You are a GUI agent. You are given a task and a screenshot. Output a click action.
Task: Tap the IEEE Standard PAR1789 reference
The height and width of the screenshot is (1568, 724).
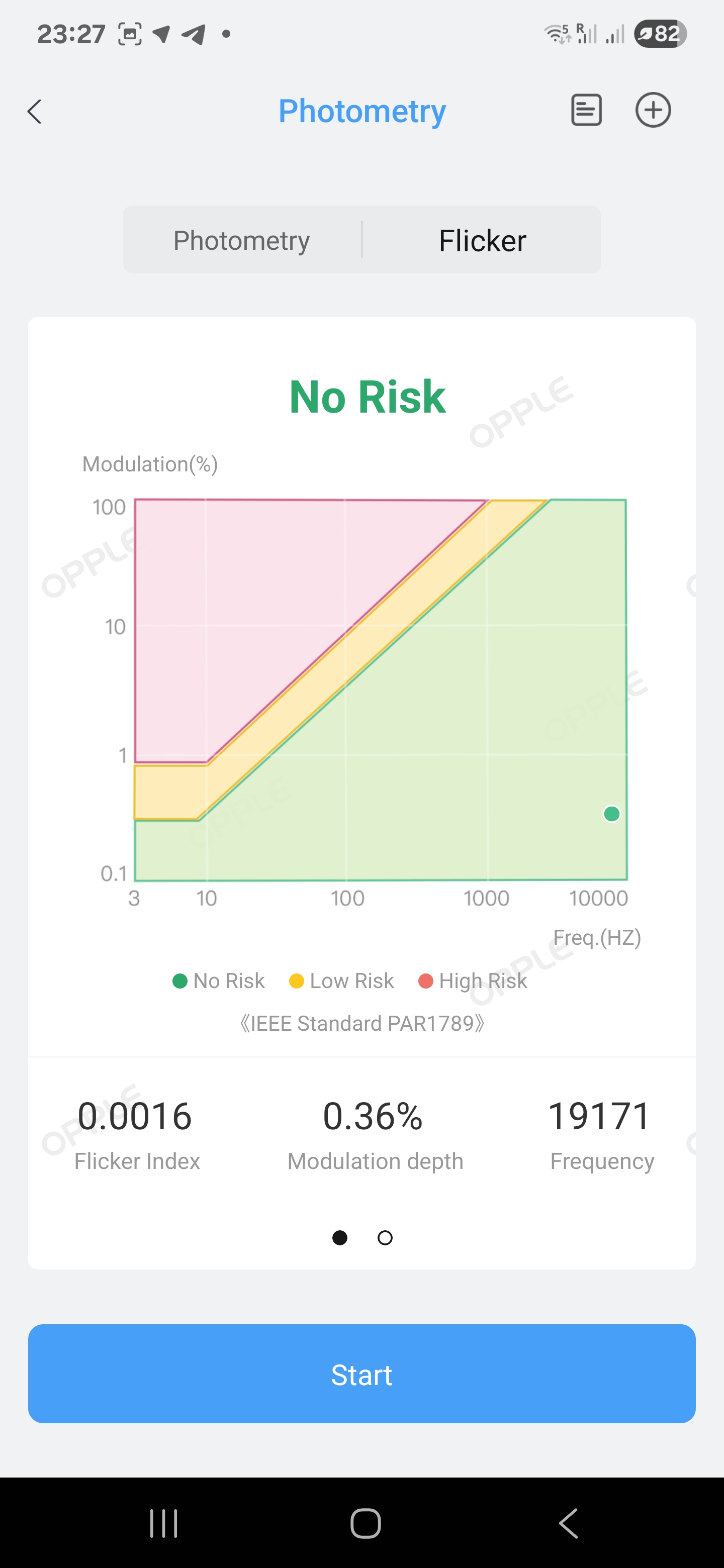(x=363, y=1023)
